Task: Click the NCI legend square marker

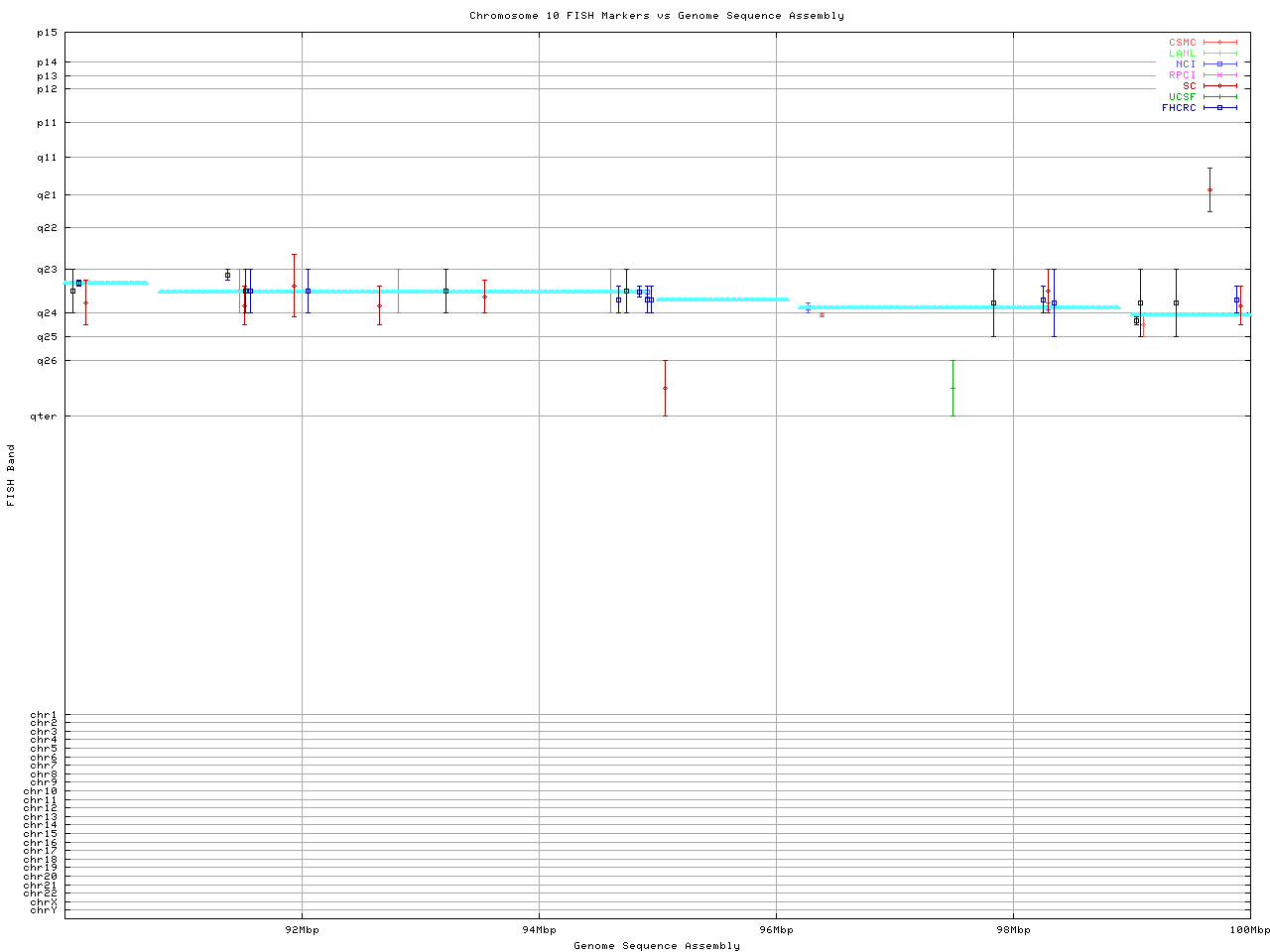Action: pyautogui.click(x=1219, y=64)
